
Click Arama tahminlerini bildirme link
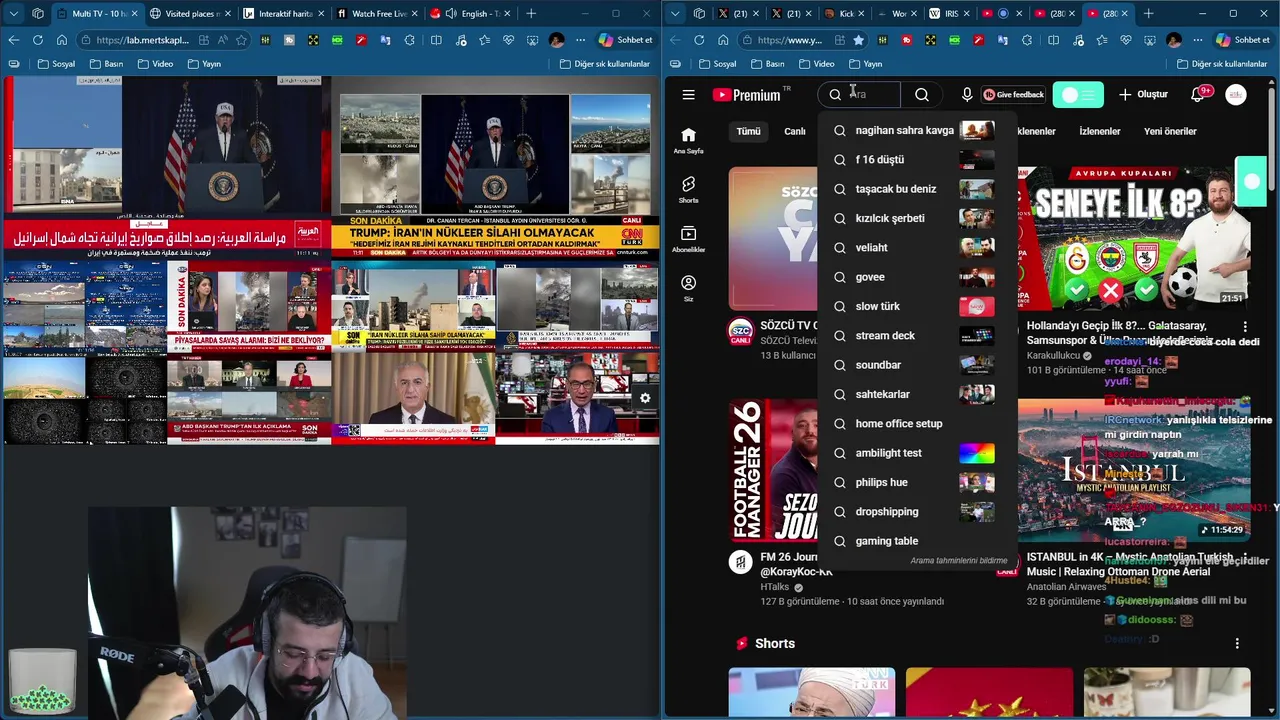point(958,561)
